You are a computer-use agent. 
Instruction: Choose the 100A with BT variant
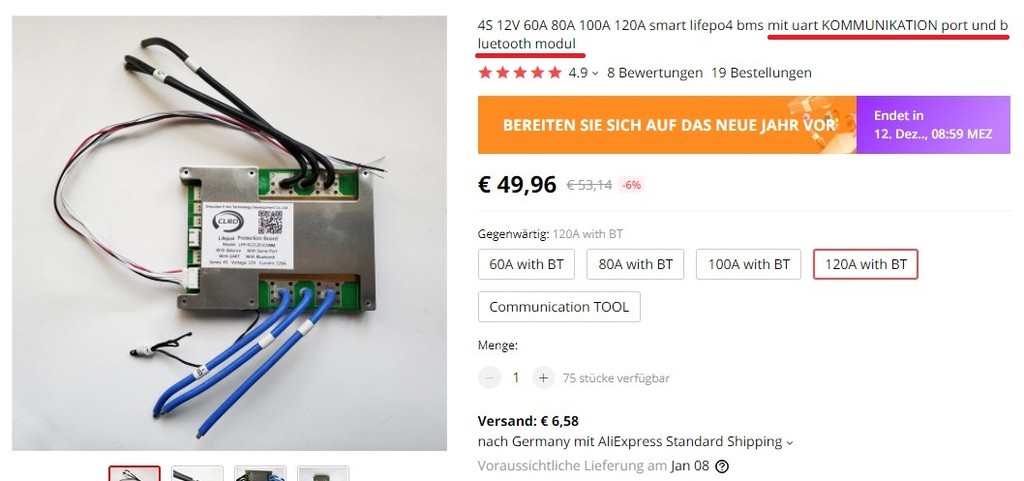click(x=748, y=264)
